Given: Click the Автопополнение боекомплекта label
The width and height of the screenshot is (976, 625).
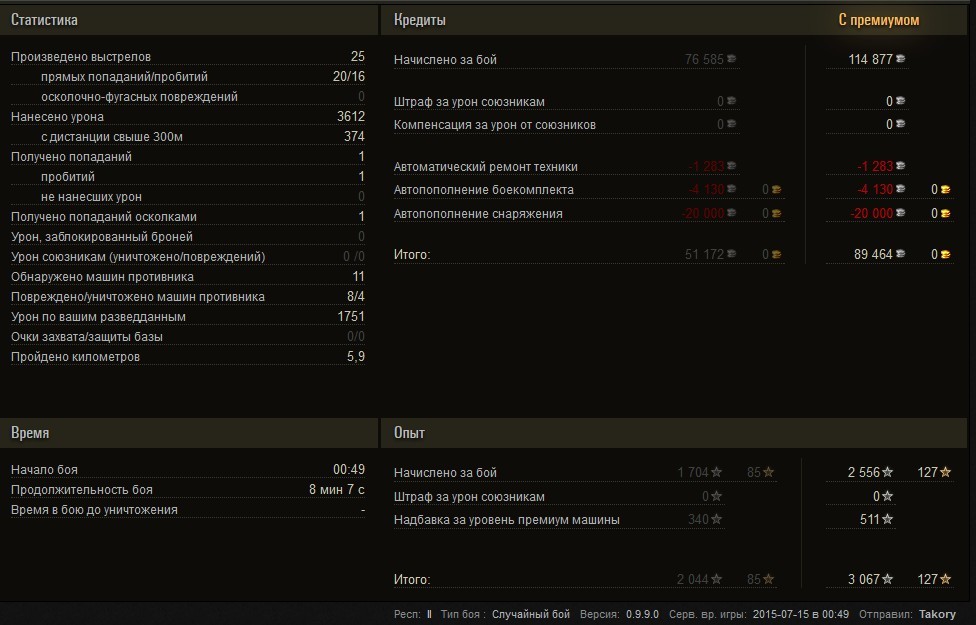Looking at the screenshot, I should pyautogui.click(x=484, y=189).
